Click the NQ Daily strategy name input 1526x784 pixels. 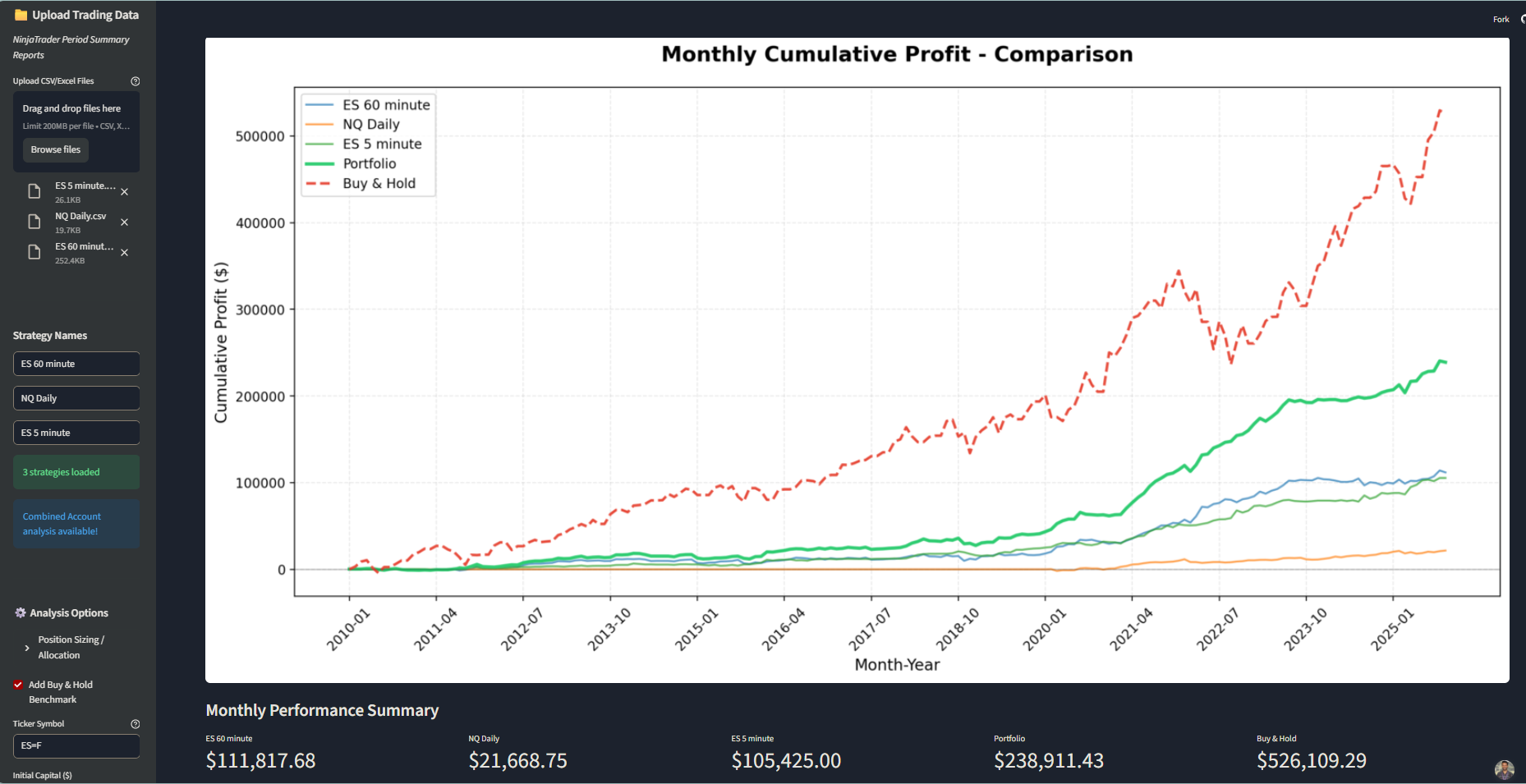76,398
